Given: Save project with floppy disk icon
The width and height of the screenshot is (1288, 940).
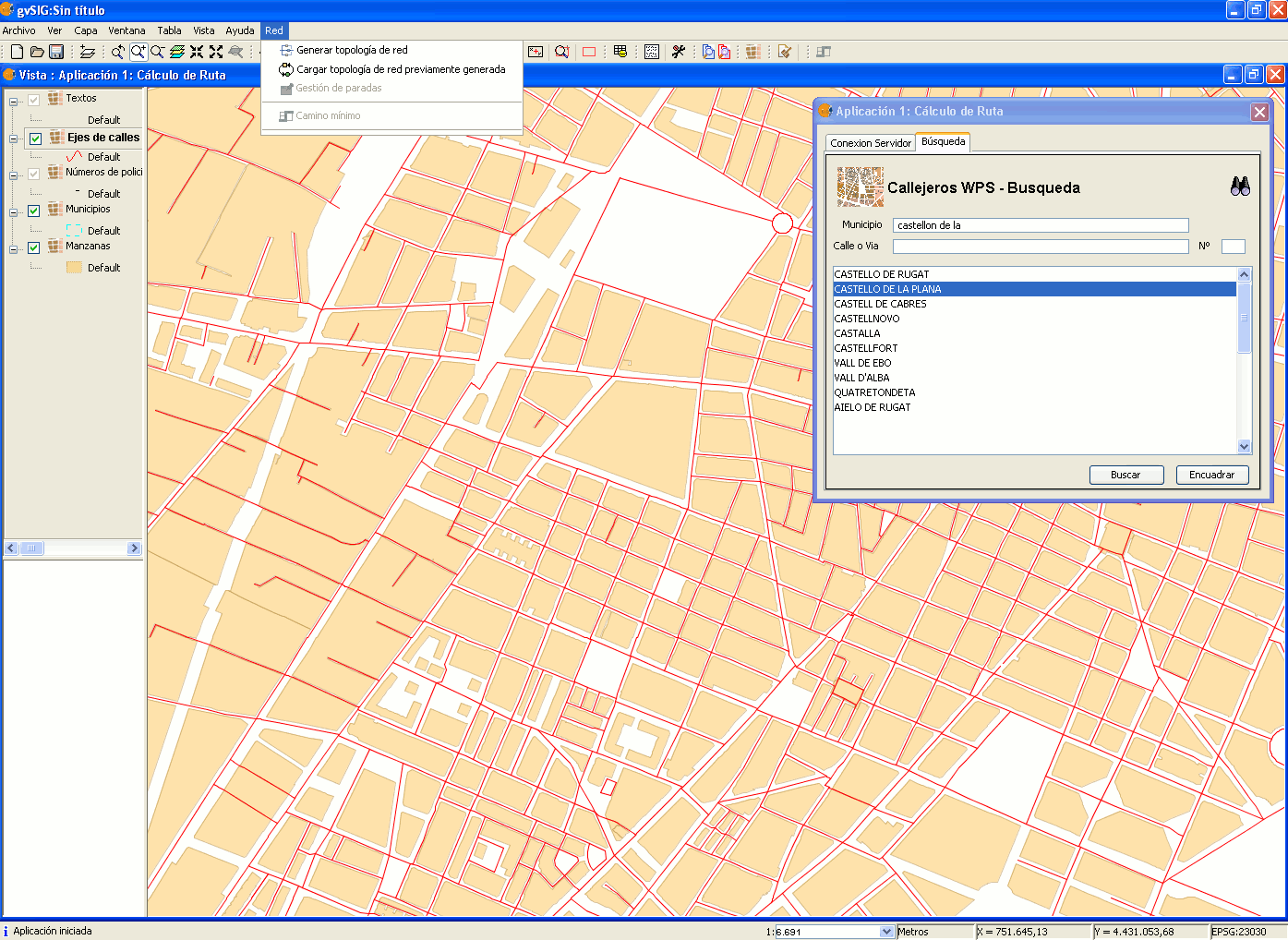Looking at the screenshot, I should pos(56,52).
